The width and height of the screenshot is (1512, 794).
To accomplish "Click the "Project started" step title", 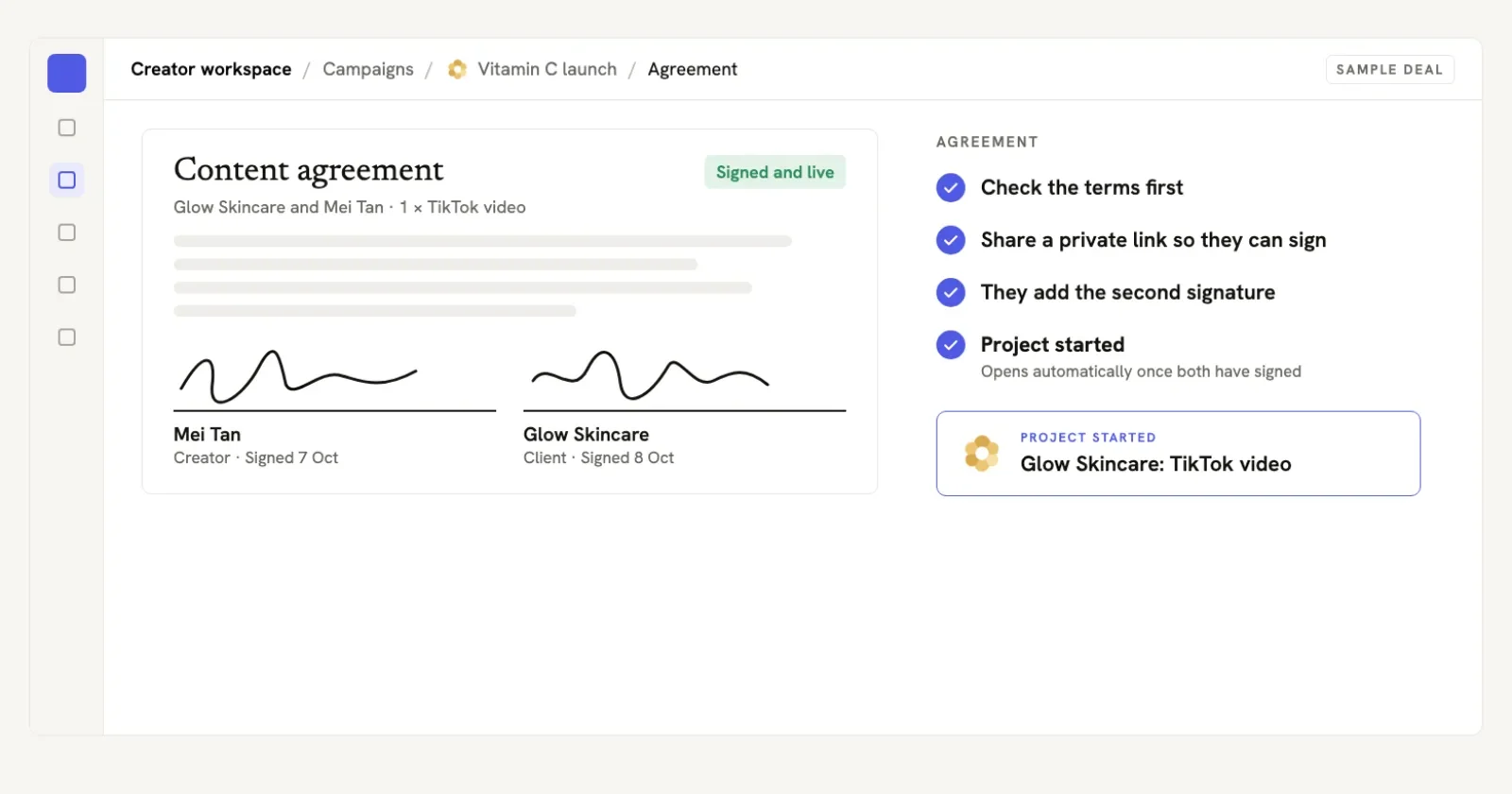I will pos(1053,344).
